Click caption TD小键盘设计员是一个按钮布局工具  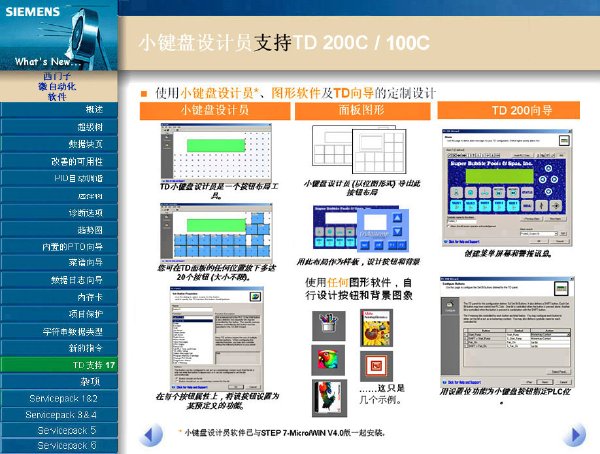coord(218,191)
